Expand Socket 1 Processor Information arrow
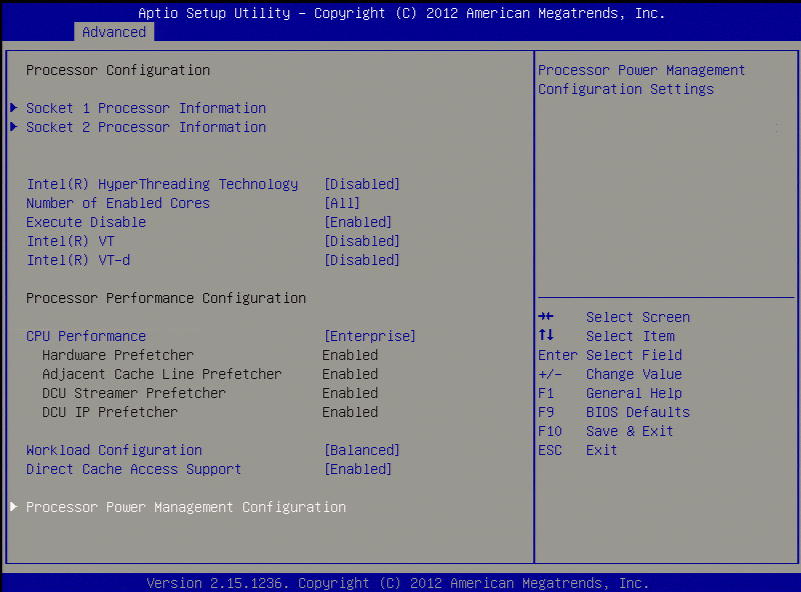 [x=14, y=108]
